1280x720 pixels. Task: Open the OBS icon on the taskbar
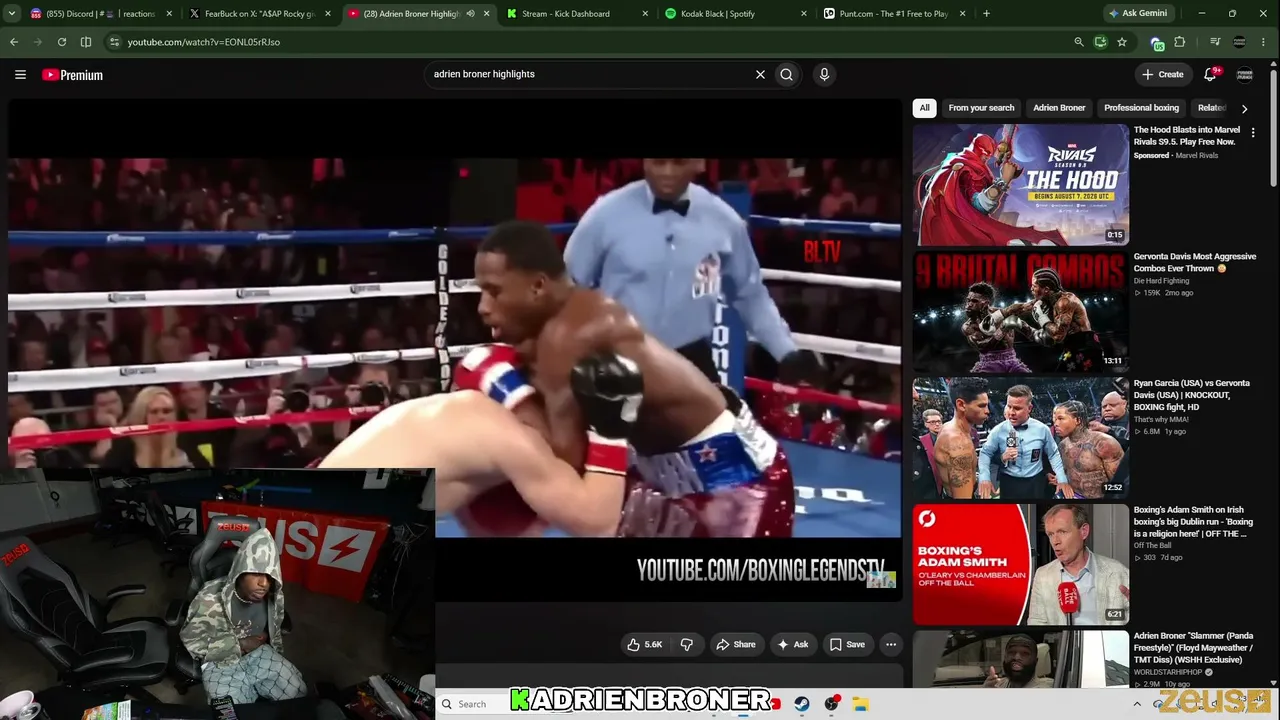831,704
